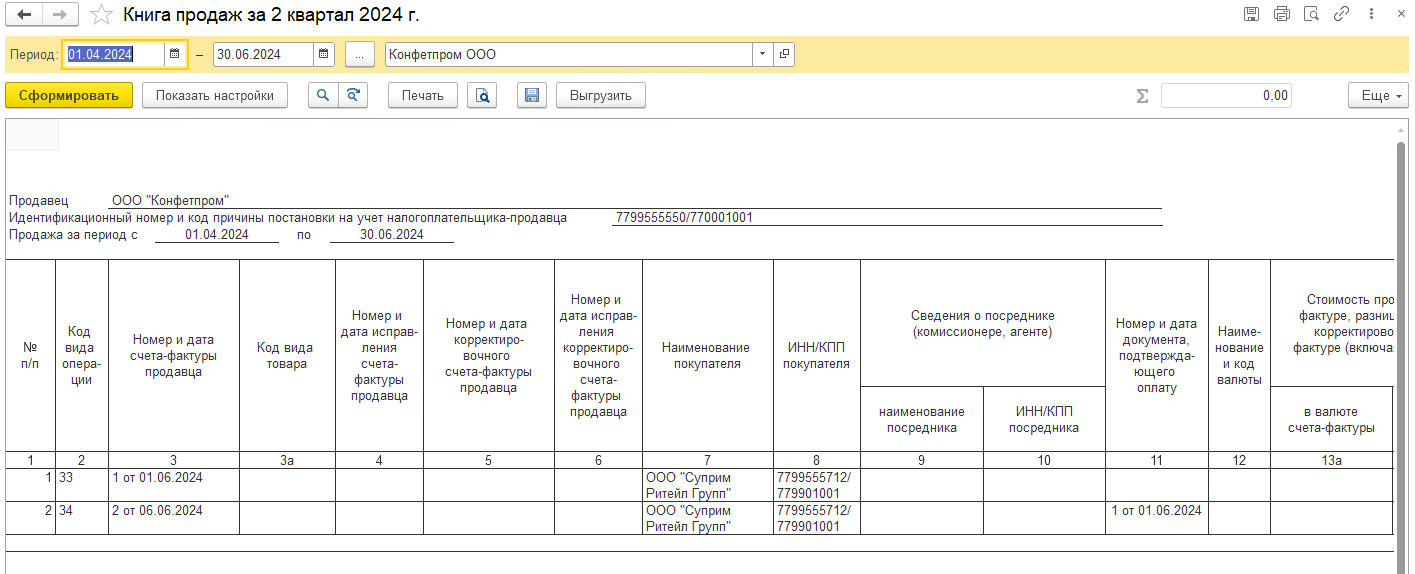Viewport: 1415px width, 574px height.
Task: Select buyer name cell in row 1
Action: pyautogui.click(x=708, y=484)
